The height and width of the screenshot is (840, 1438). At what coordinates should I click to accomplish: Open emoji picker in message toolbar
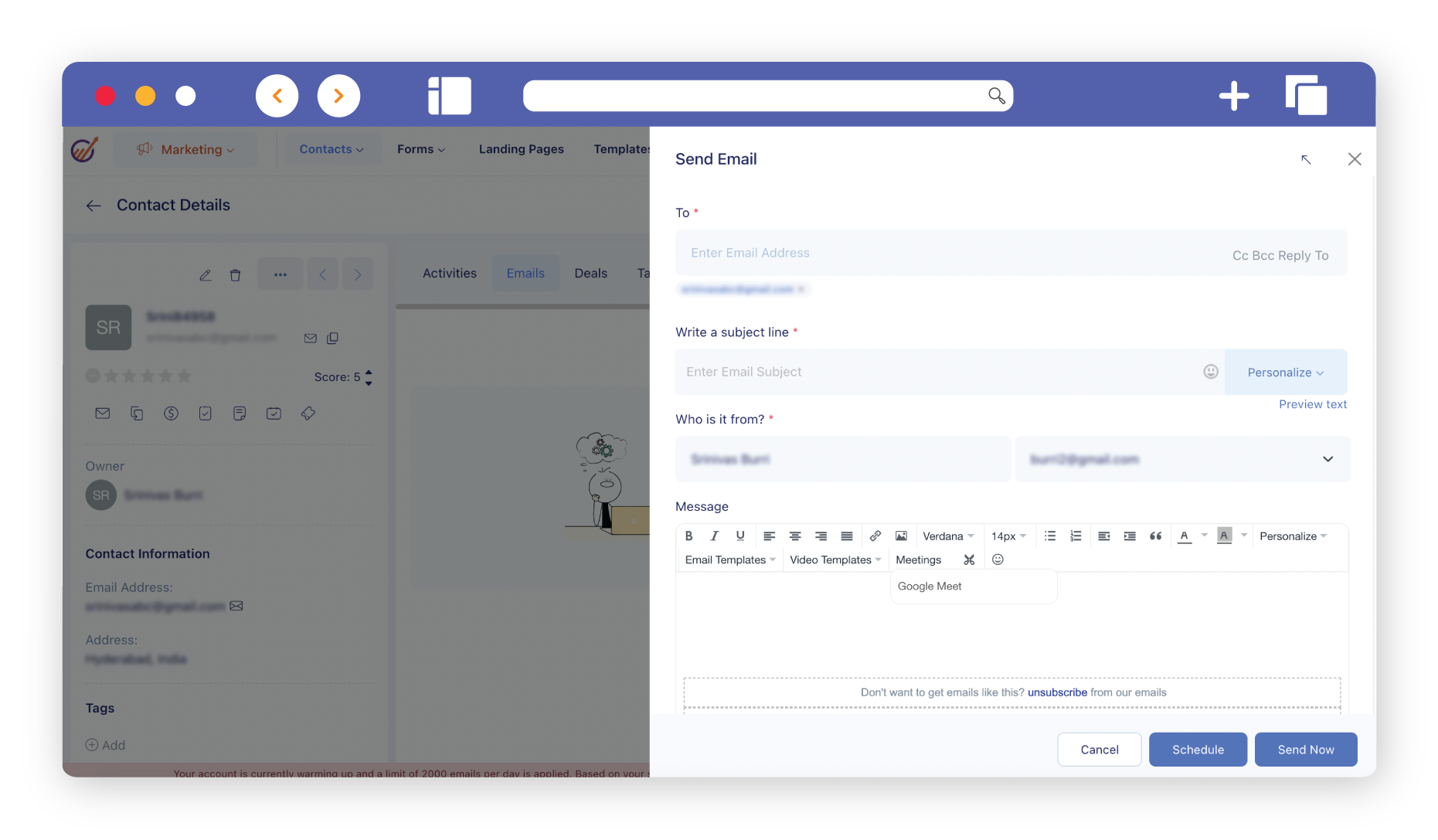coord(998,559)
